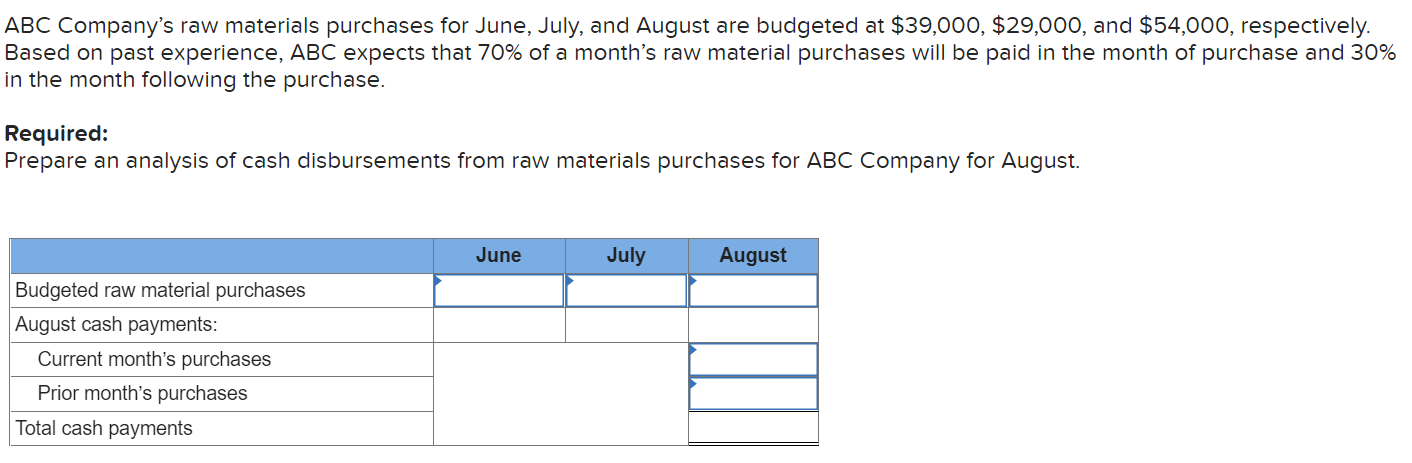Viewport: 1412px width, 463px height.
Task: Click the Total cash payments row label
Action: point(104,428)
